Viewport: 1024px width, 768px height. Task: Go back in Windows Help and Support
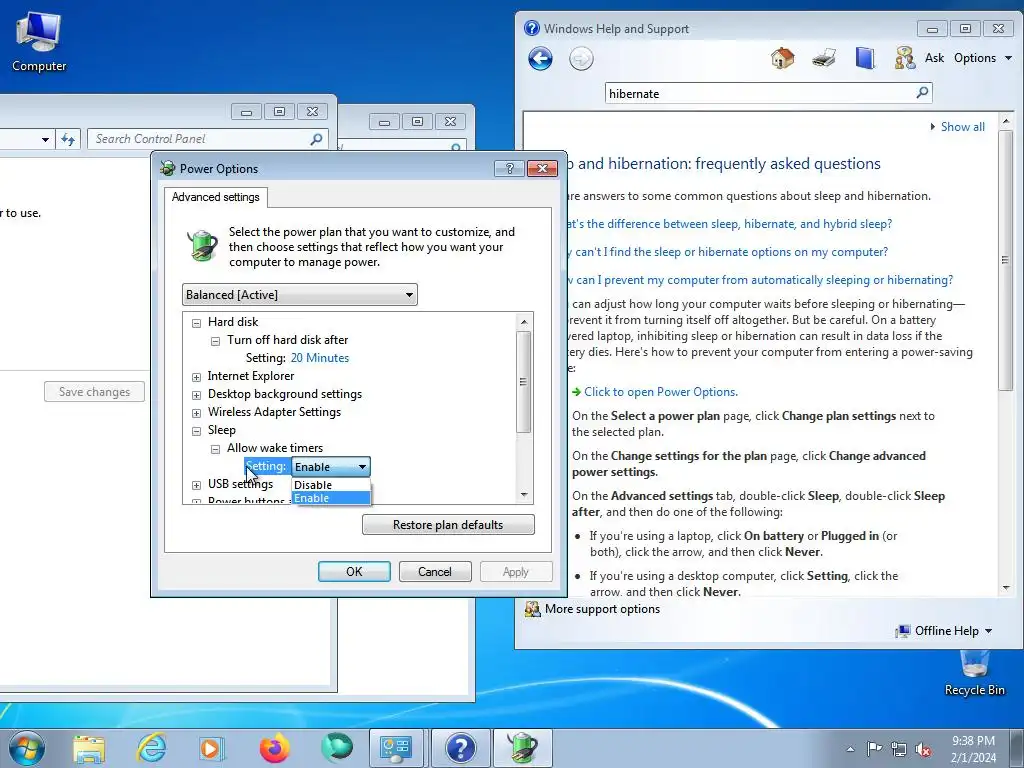[540, 58]
